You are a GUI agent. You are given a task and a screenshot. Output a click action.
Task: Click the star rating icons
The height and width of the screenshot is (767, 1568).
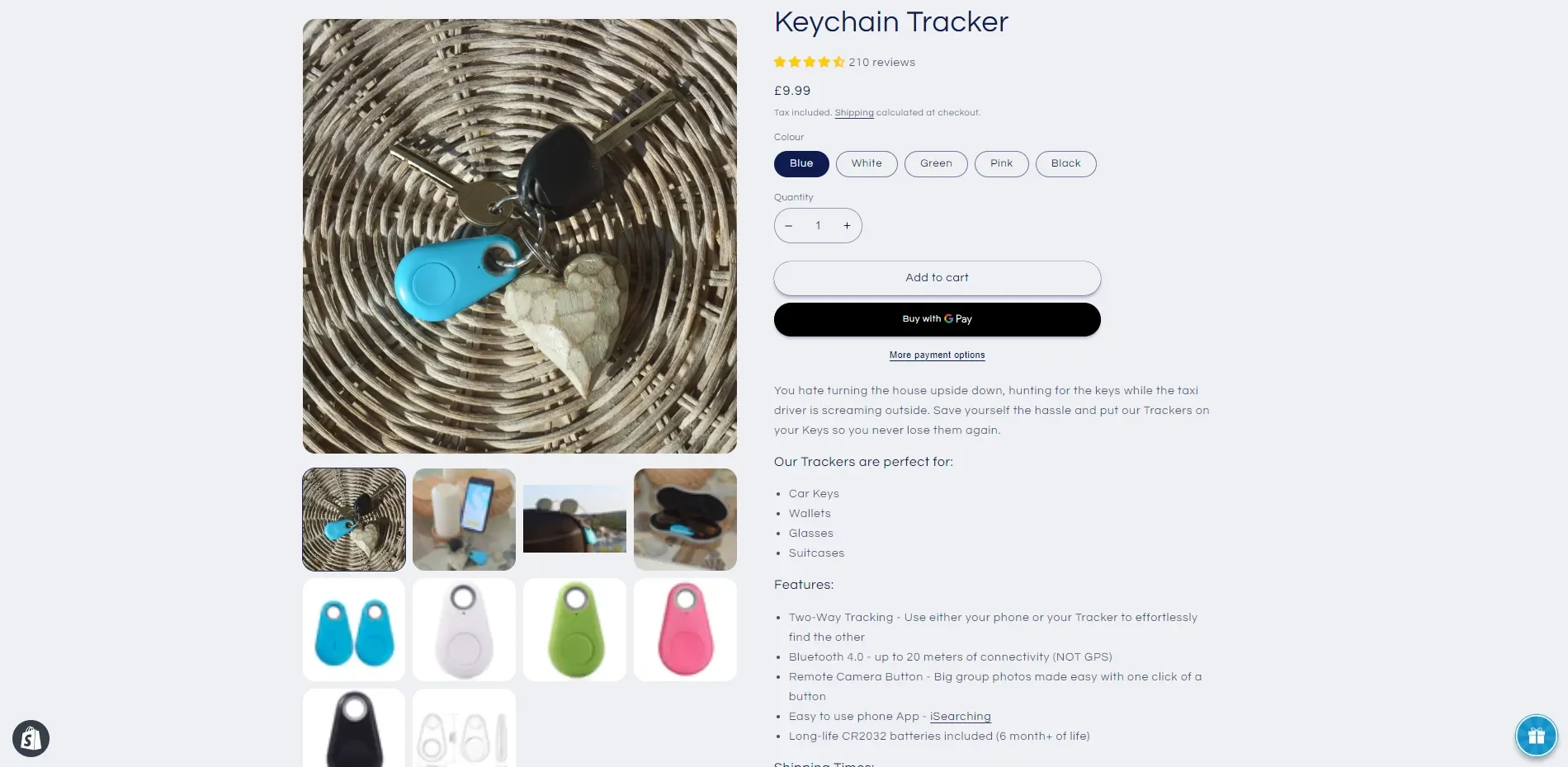(810, 62)
